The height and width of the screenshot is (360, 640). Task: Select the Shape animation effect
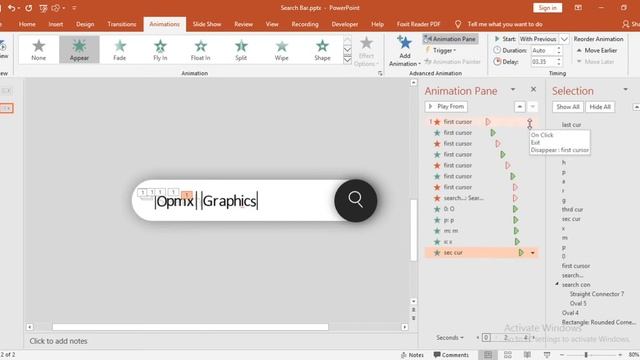click(322, 49)
